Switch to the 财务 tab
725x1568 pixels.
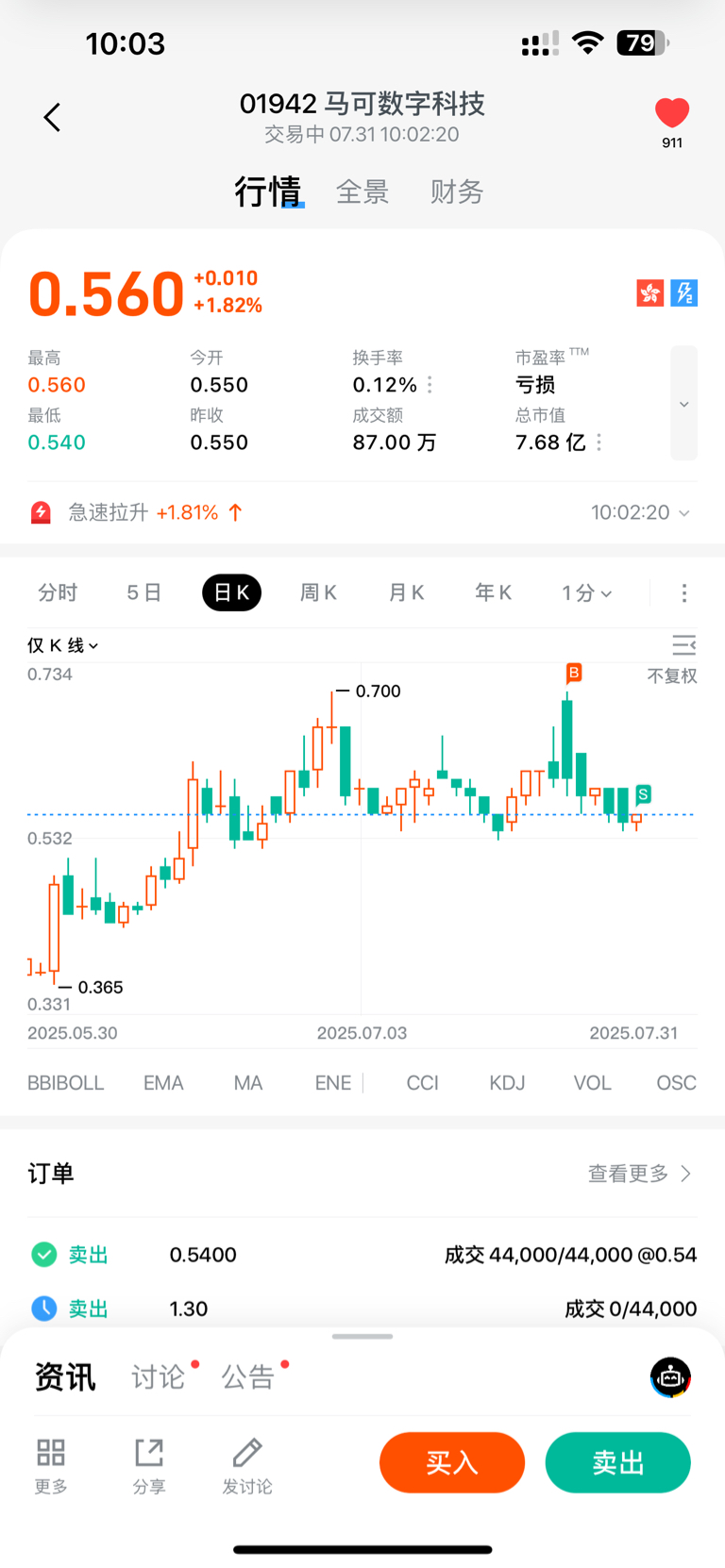[457, 192]
